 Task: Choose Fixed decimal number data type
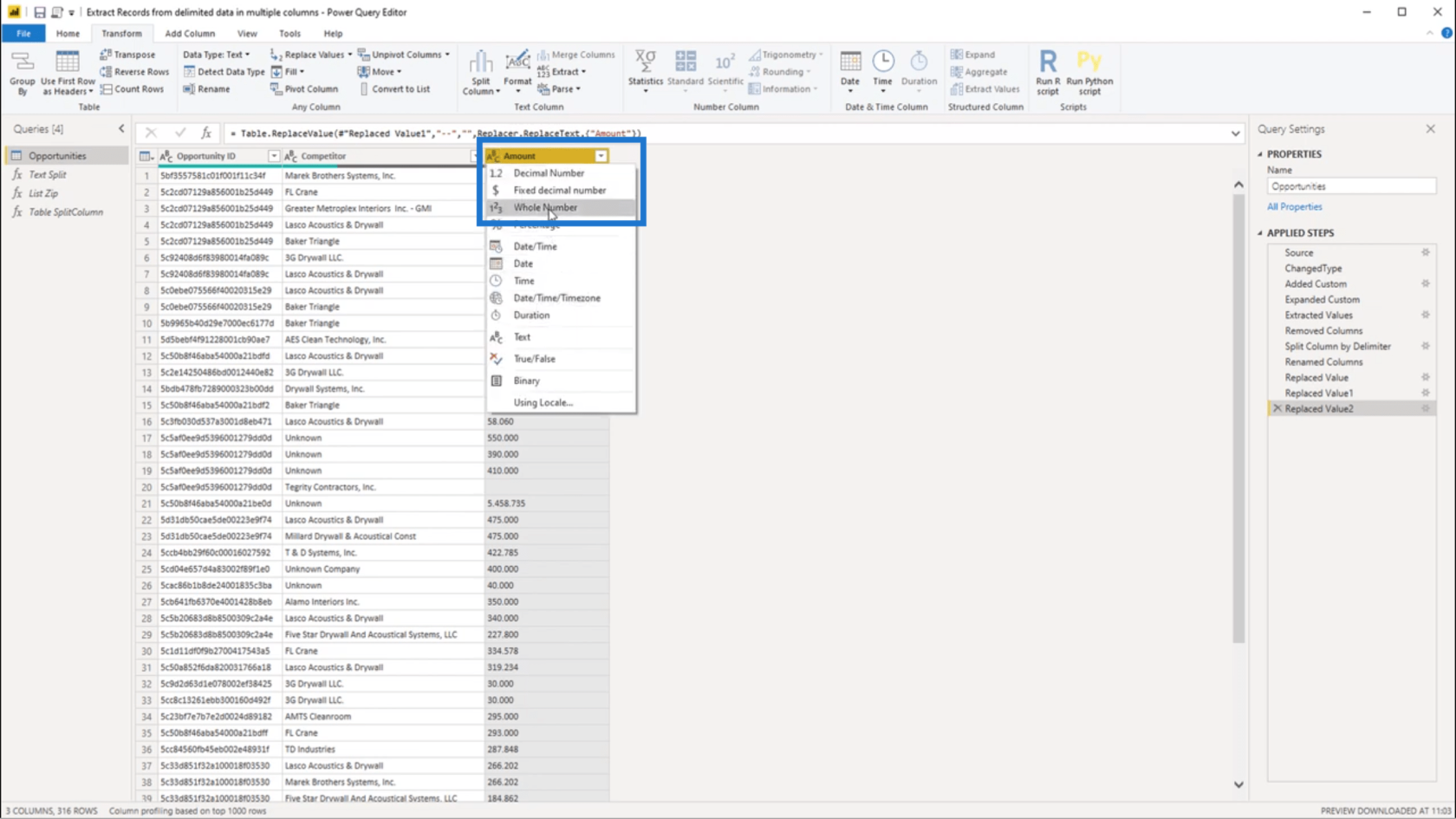click(561, 190)
